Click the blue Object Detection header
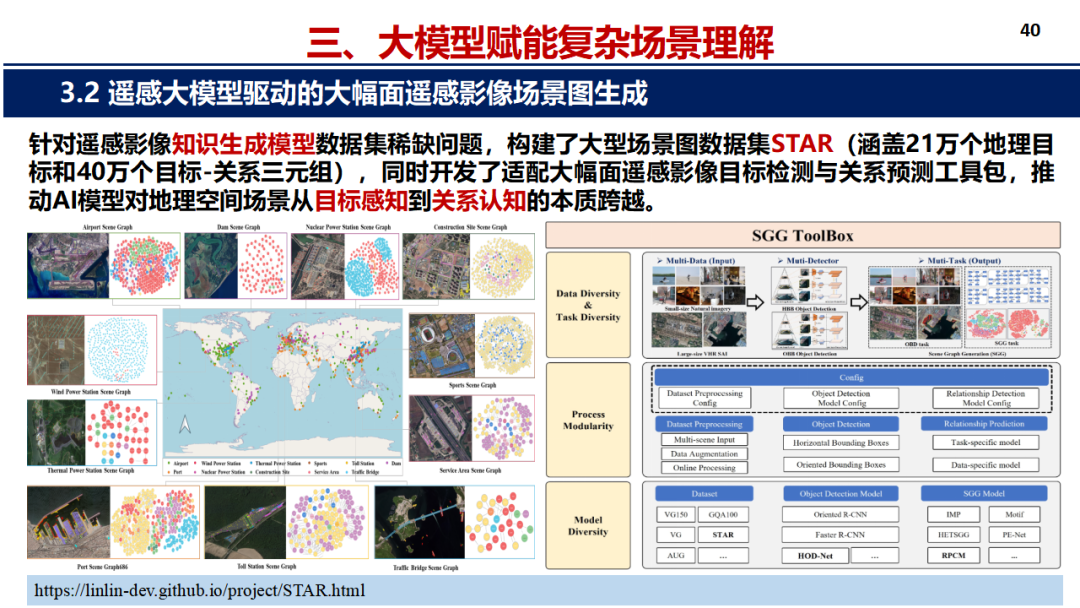This screenshot has height=608, width=1080. coord(840,424)
